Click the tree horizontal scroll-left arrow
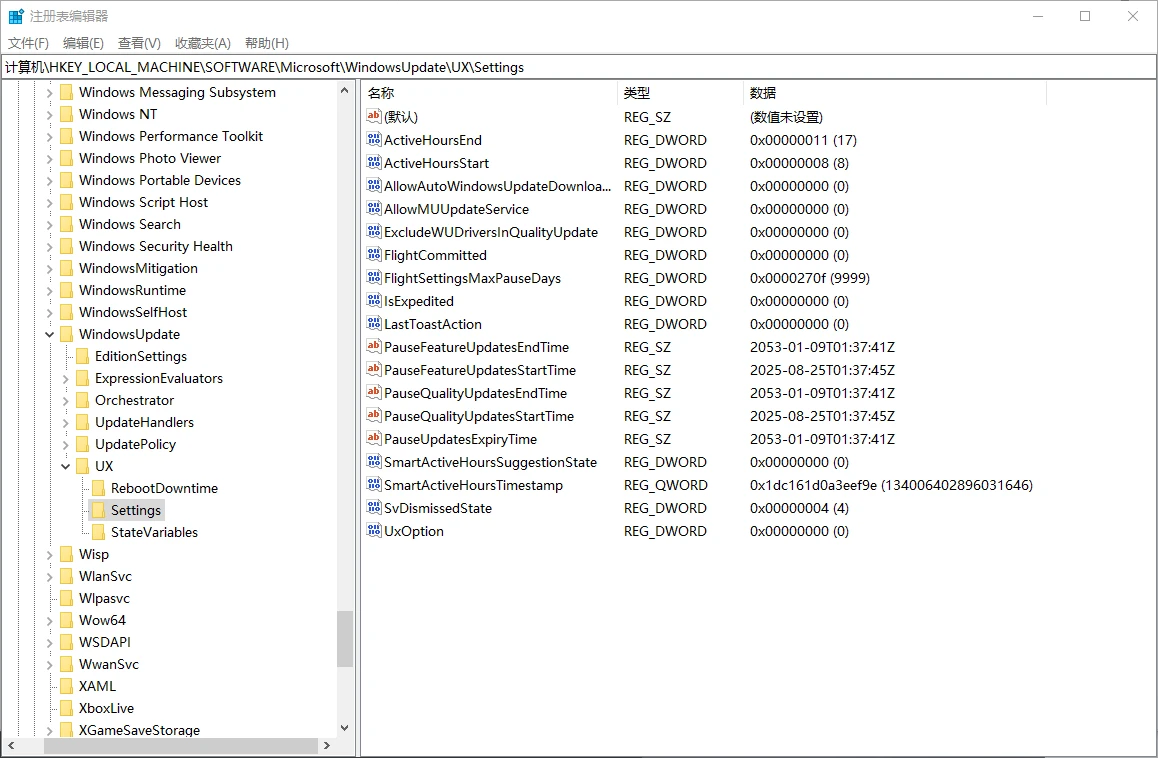 [x=10, y=746]
